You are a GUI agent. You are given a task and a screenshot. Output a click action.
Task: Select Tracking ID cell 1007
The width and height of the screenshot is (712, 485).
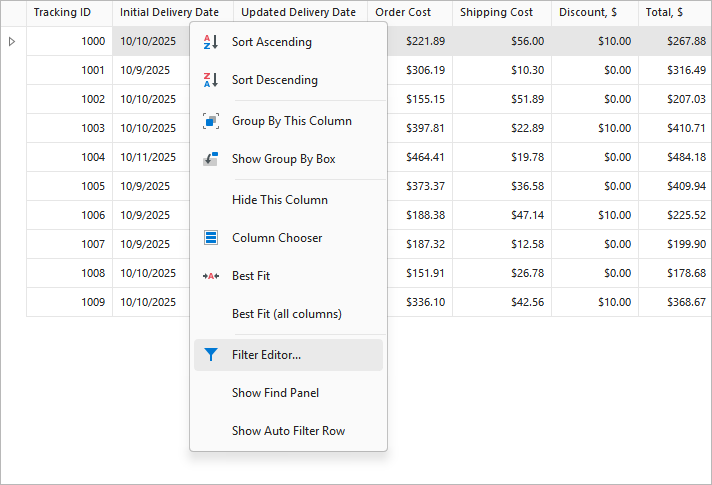point(69,244)
